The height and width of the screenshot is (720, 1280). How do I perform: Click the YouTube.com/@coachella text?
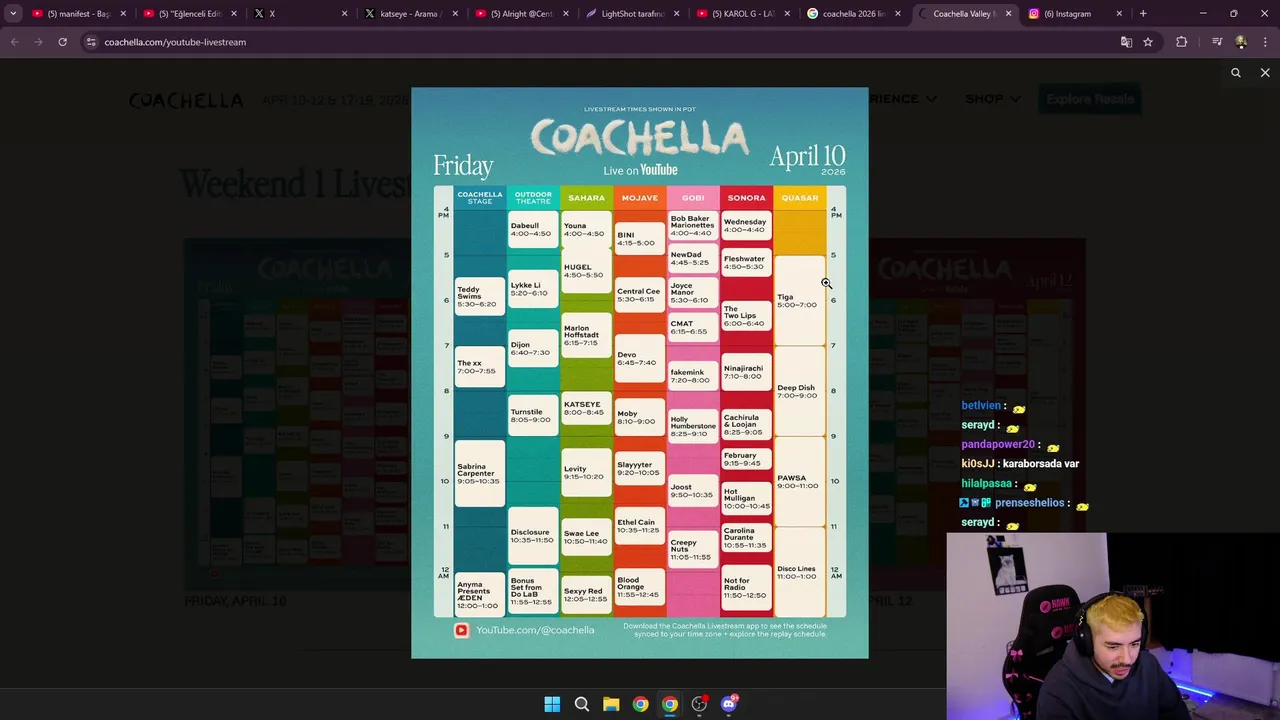[535, 630]
